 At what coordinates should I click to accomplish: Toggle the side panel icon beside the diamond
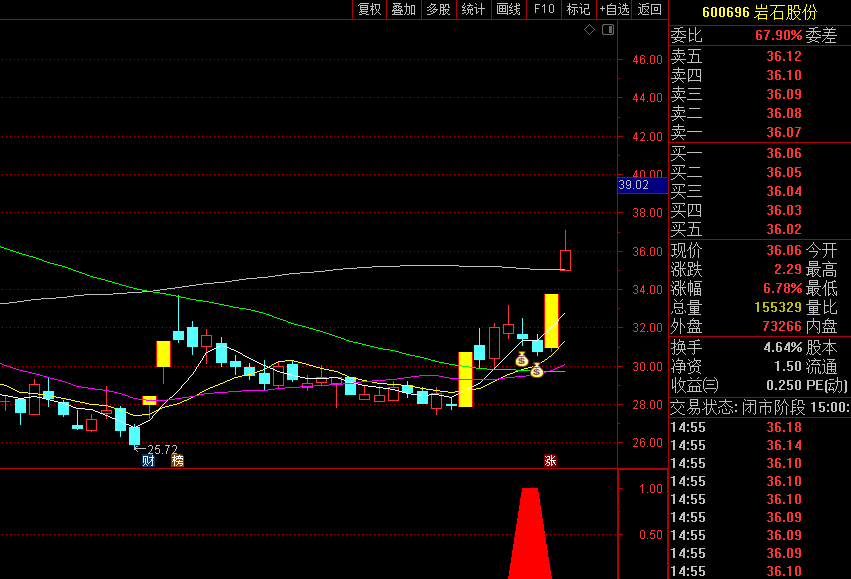pos(605,30)
